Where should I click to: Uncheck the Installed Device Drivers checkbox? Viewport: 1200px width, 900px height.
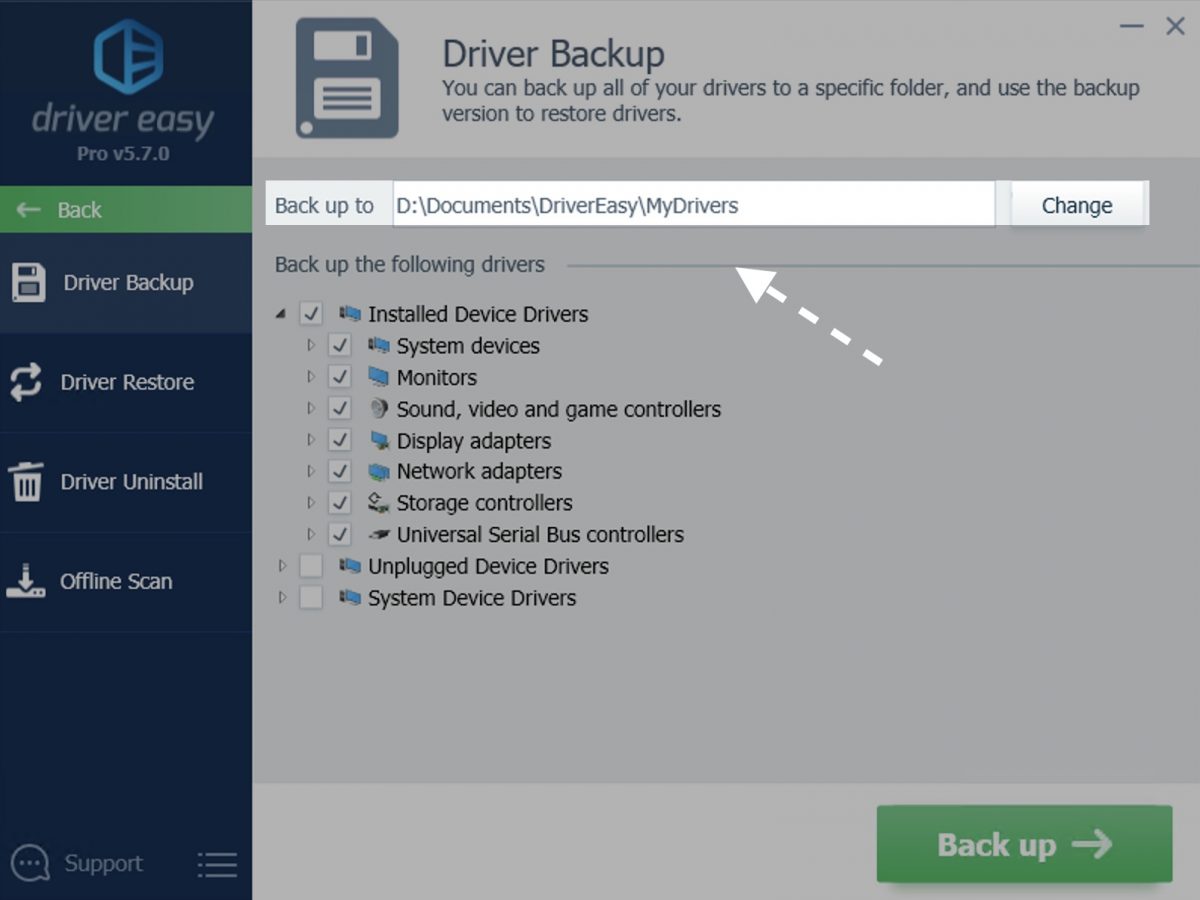coord(311,313)
